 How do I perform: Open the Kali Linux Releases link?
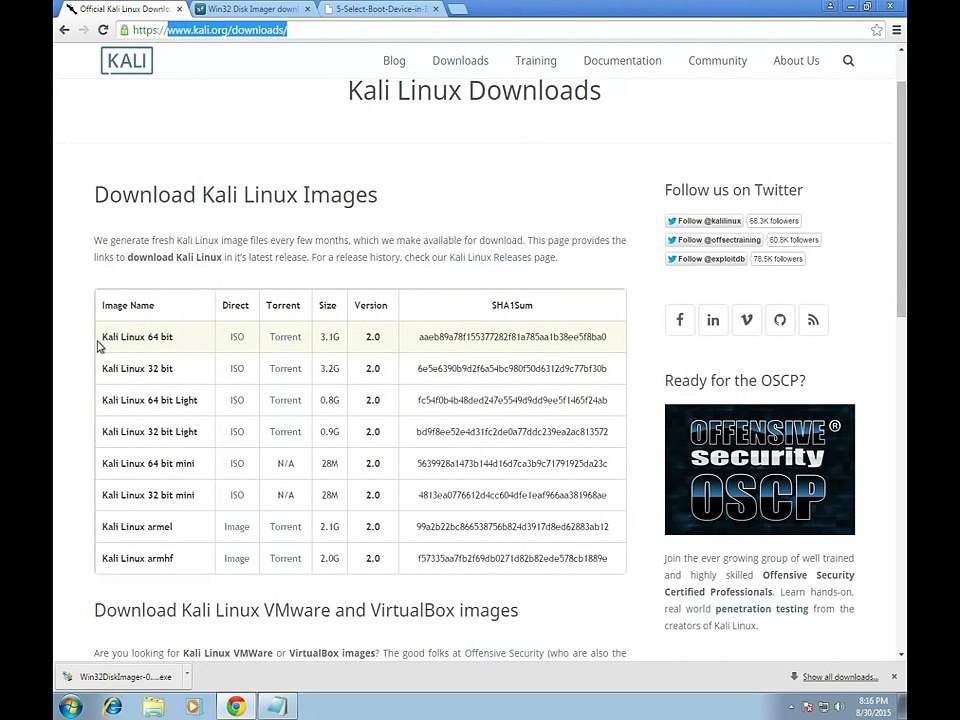[x=490, y=257]
